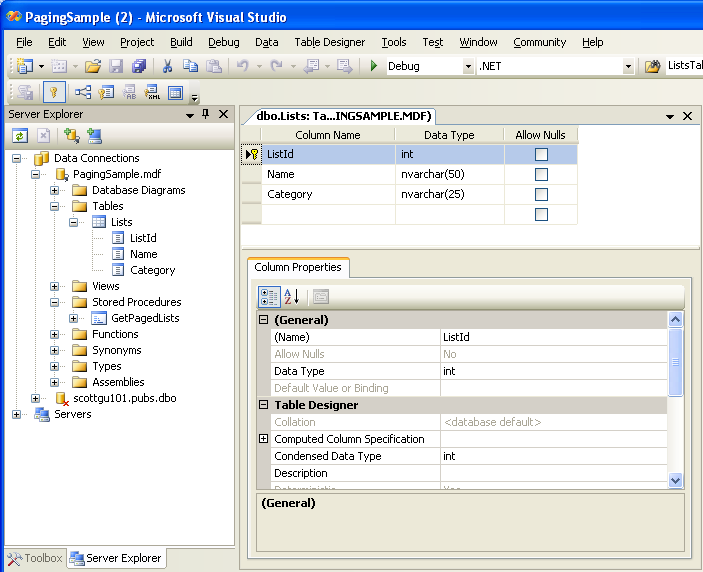Image resolution: width=703 pixels, height=572 pixels.
Task: Select the Category column in tree
Action: 152,270
